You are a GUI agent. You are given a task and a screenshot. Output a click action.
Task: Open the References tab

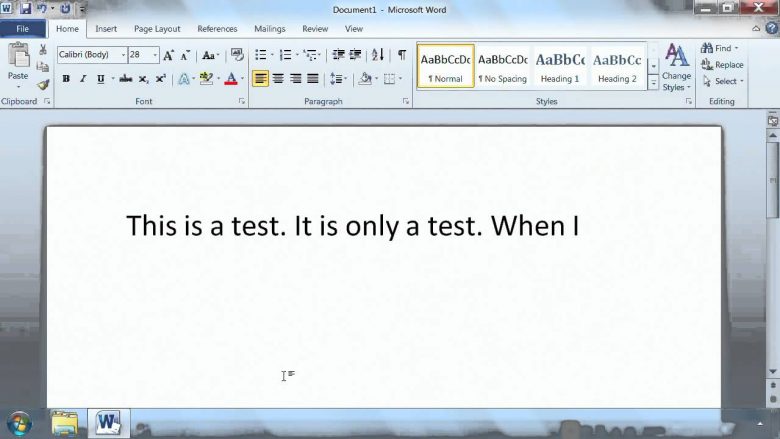pyautogui.click(x=217, y=29)
